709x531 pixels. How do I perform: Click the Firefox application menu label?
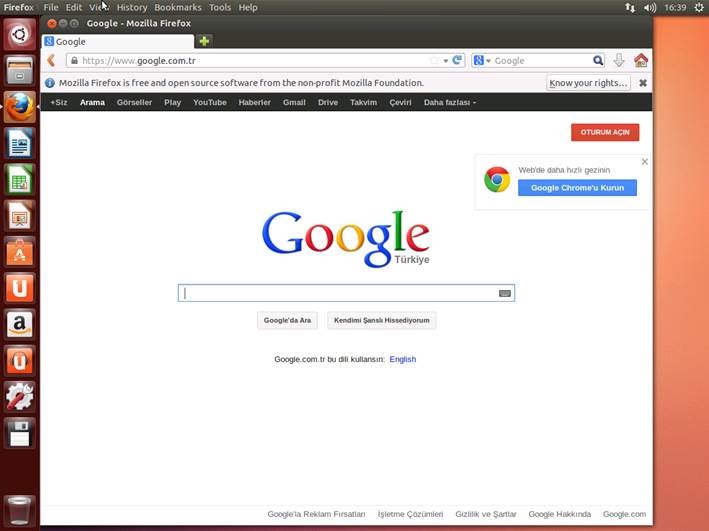tap(19, 7)
